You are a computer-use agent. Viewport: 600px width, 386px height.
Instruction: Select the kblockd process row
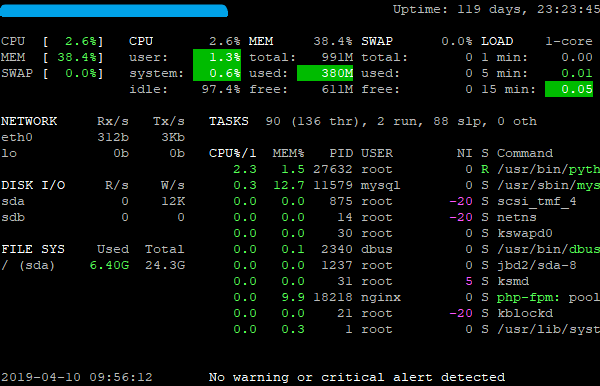coord(393,314)
